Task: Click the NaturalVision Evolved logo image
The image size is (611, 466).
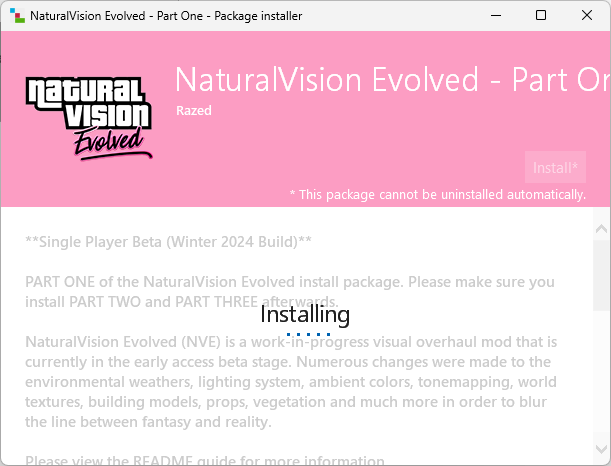Action: [89, 119]
